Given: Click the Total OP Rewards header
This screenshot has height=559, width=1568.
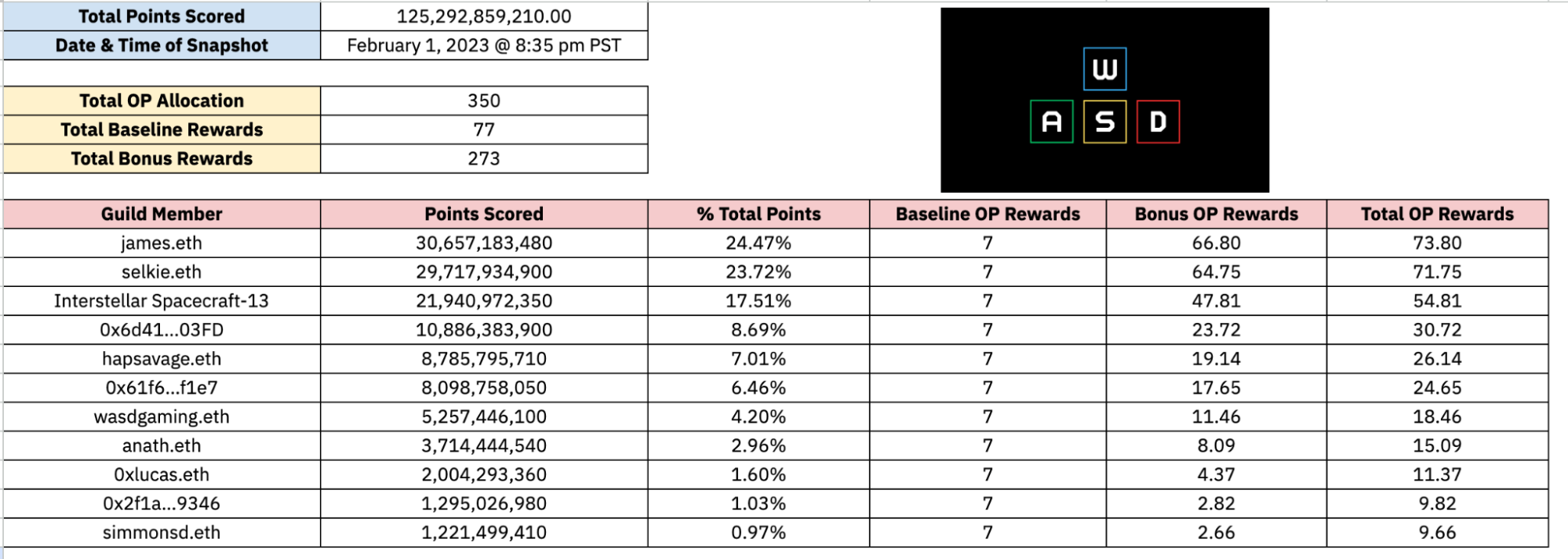Looking at the screenshot, I should [1437, 214].
